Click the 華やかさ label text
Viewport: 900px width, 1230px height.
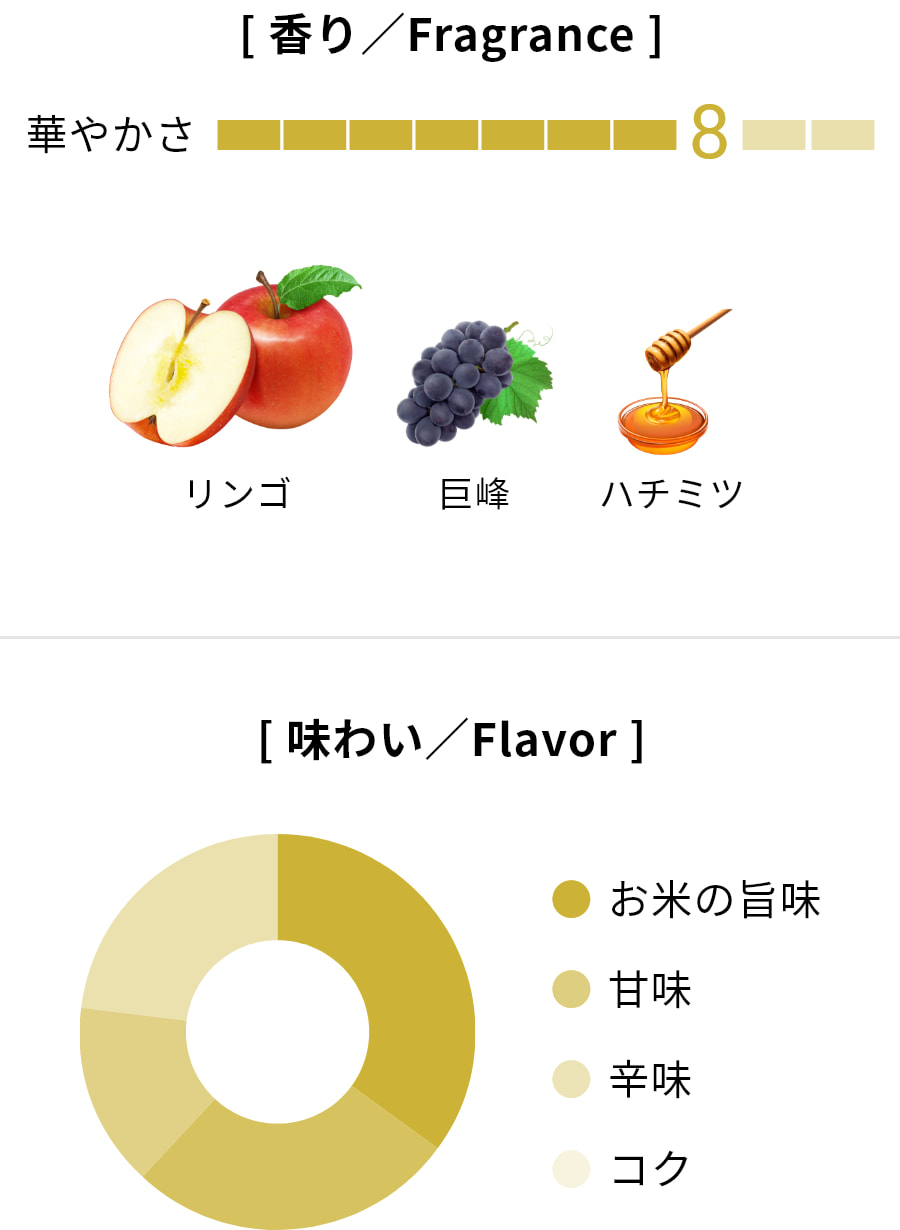click(x=110, y=135)
